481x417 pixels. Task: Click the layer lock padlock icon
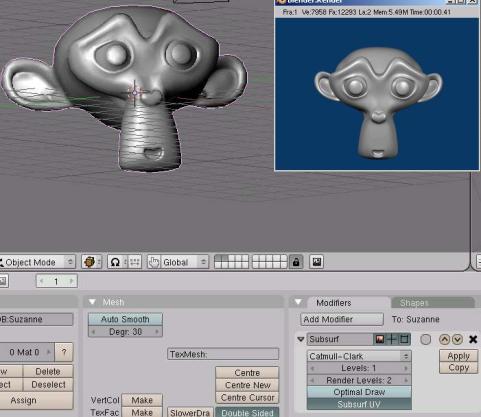click(296, 262)
